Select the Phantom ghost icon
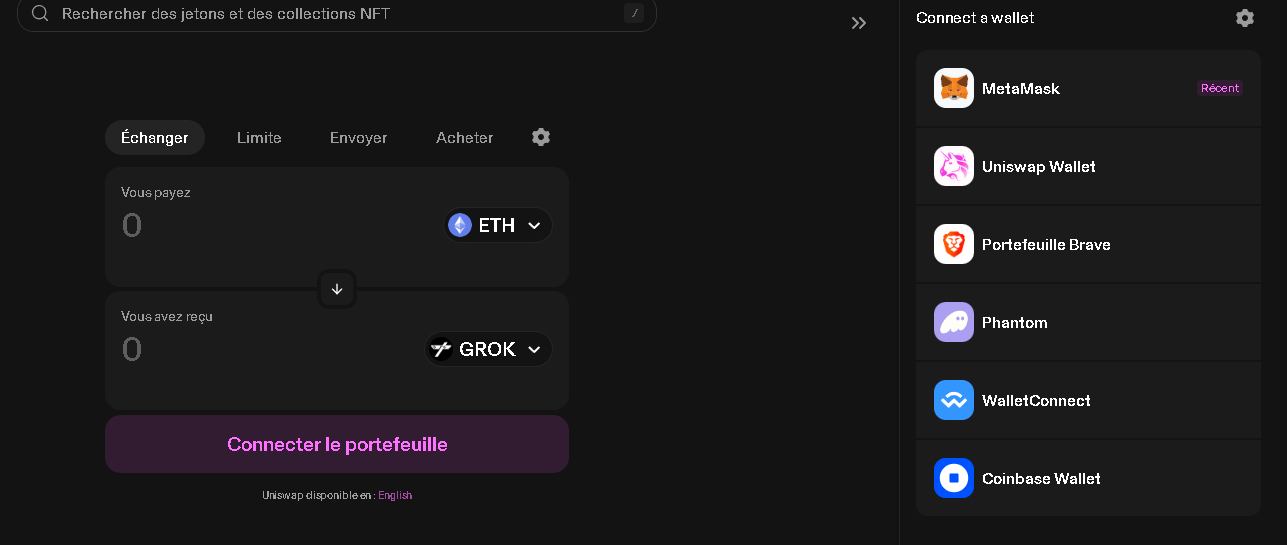Viewport: 1287px width, 545px height. [953, 322]
